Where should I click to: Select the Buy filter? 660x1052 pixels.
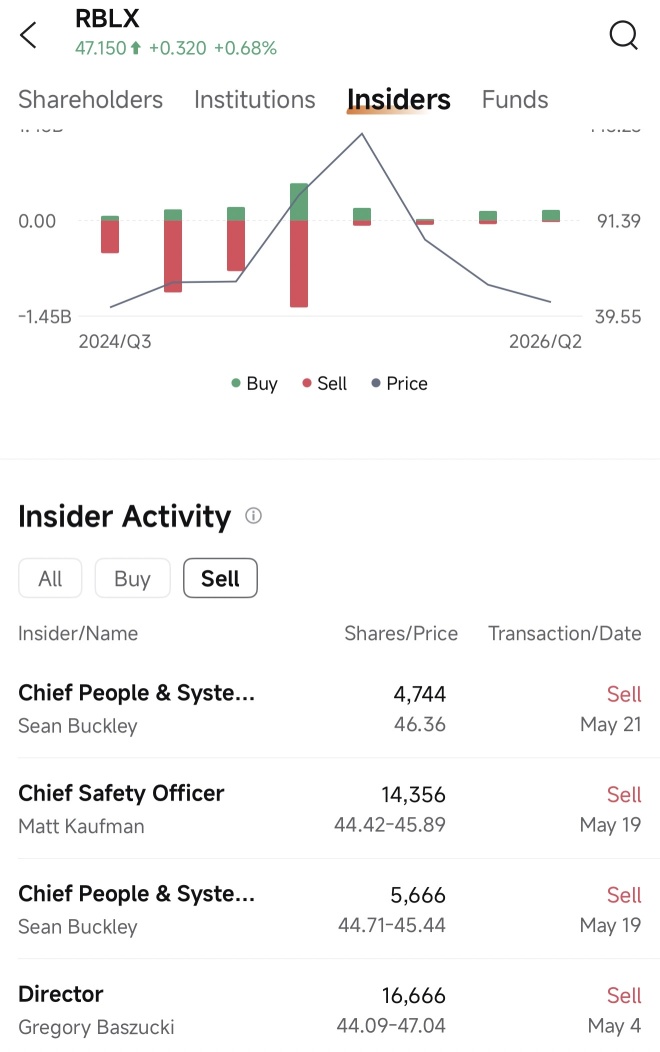[132, 578]
